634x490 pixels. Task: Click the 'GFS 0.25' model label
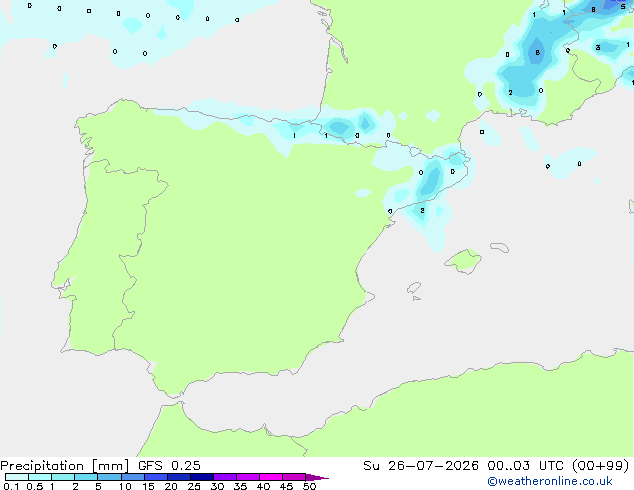coord(169,466)
